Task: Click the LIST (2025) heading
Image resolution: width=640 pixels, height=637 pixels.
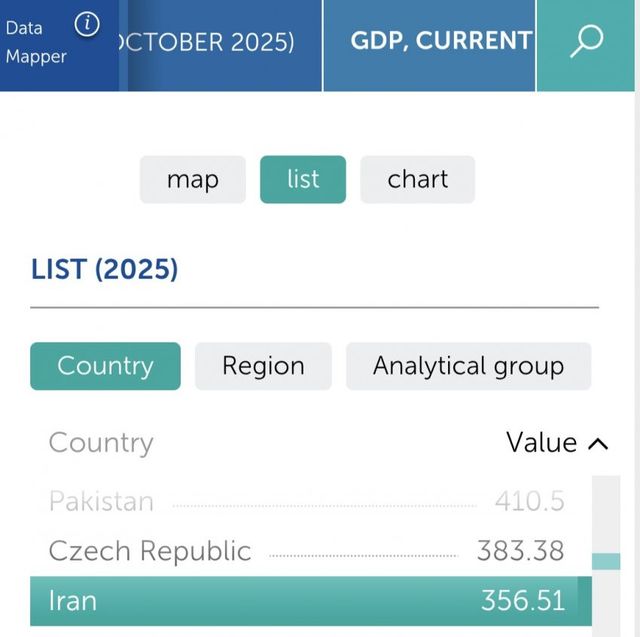Action: tap(104, 269)
